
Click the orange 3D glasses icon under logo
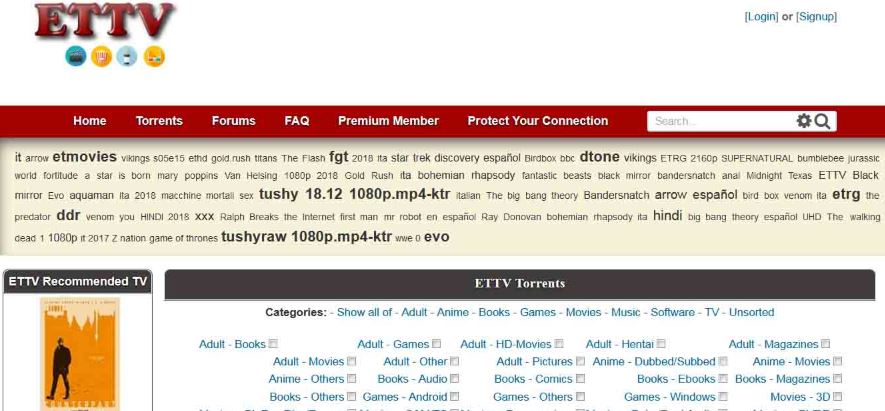154,56
